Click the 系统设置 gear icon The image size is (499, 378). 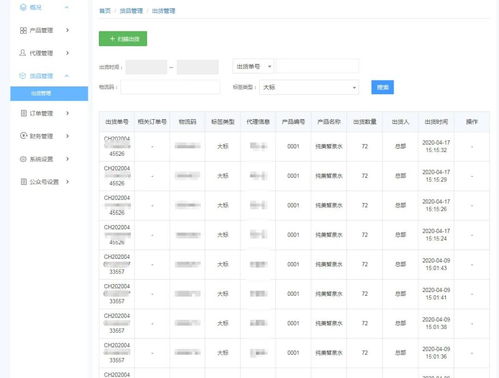click(23, 159)
